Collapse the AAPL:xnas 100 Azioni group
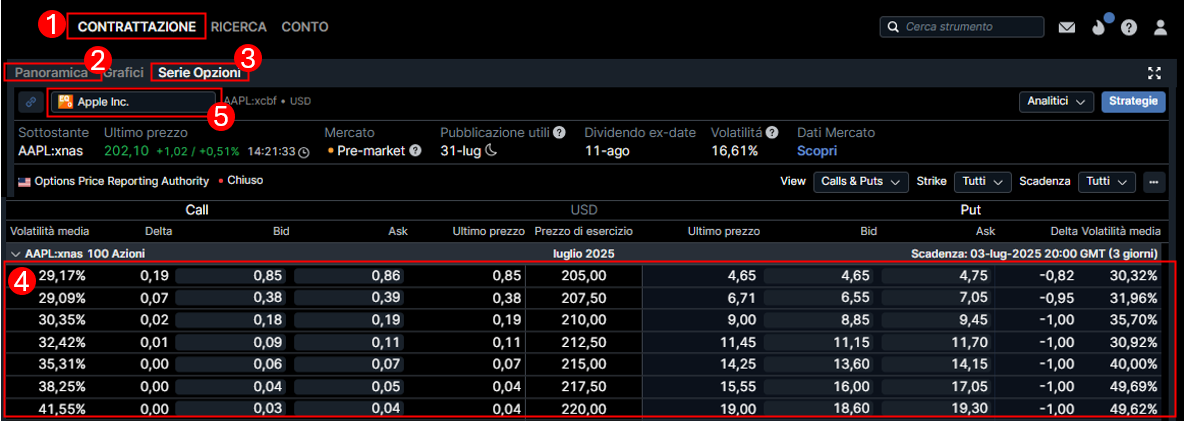 coord(15,254)
